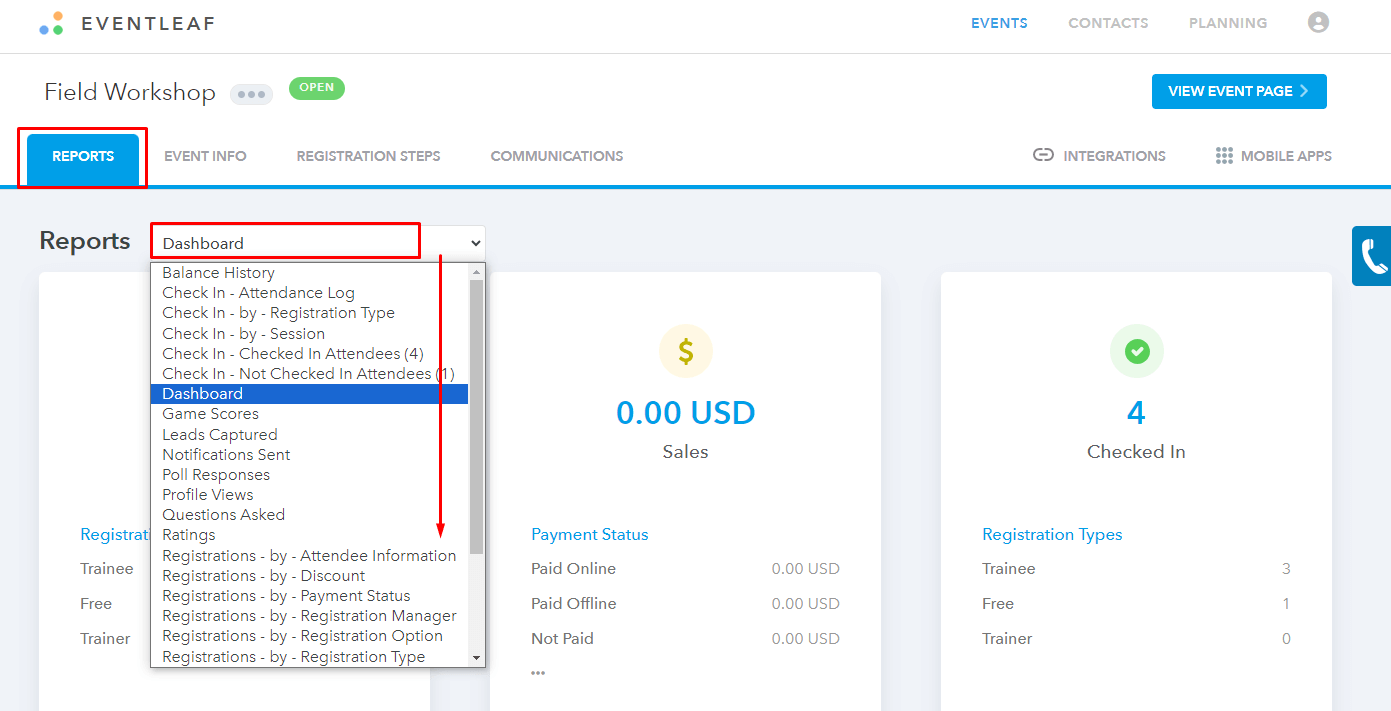Image resolution: width=1391 pixels, height=711 pixels.
Task: Open the Reports dropdown showing Dashboard
Action: tap(318, 243)
